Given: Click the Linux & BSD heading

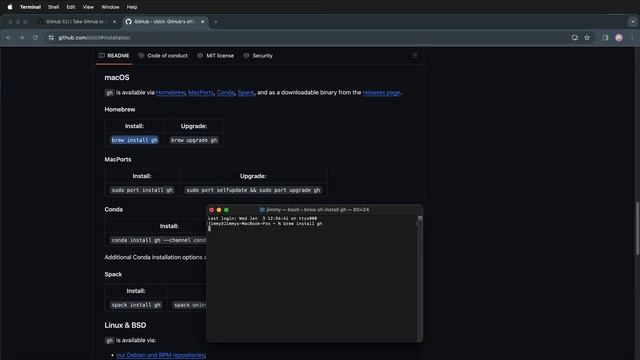Looking at the screenshot, I should coord(125,325).
